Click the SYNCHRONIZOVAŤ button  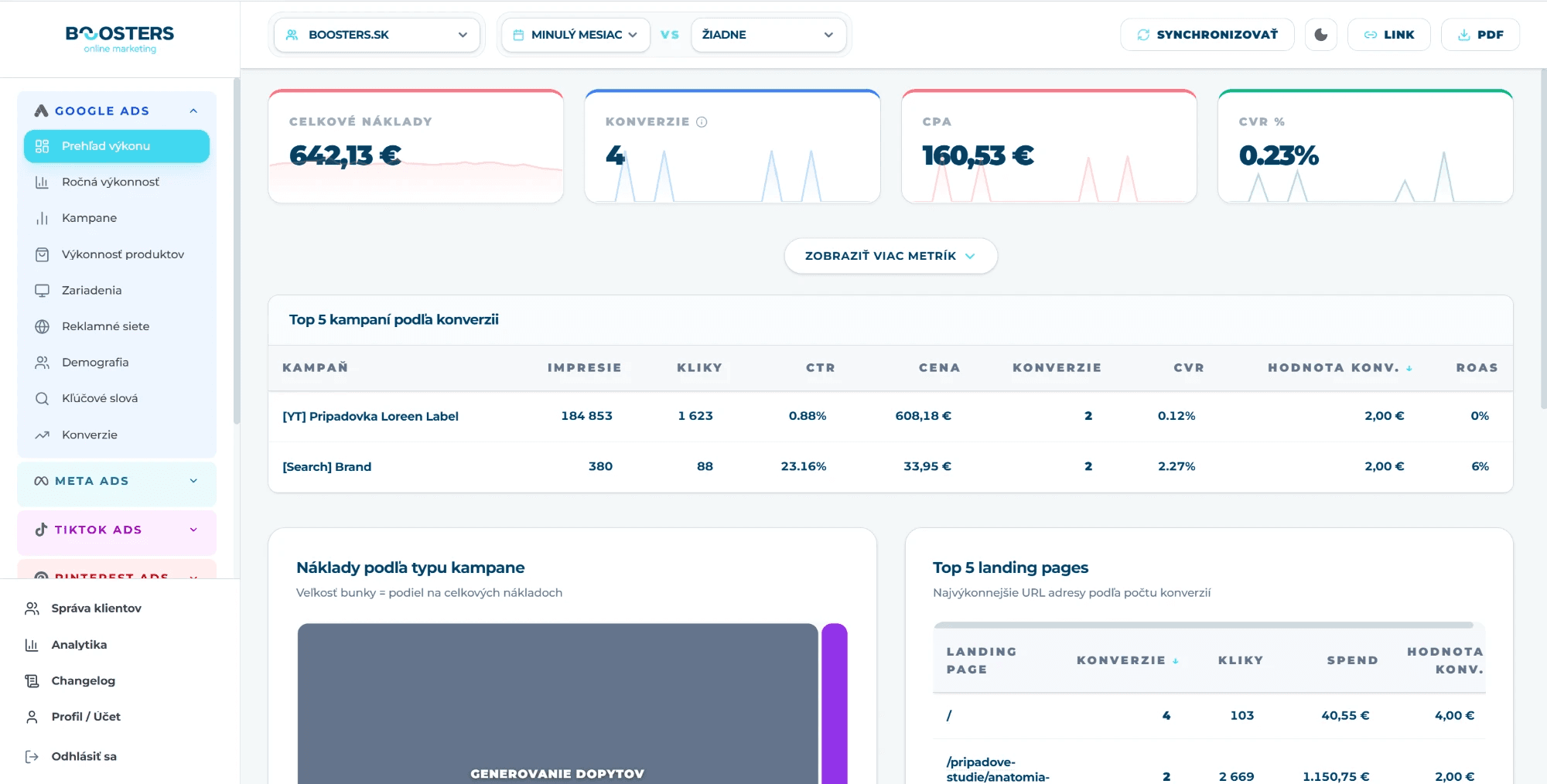[1207, 35]
